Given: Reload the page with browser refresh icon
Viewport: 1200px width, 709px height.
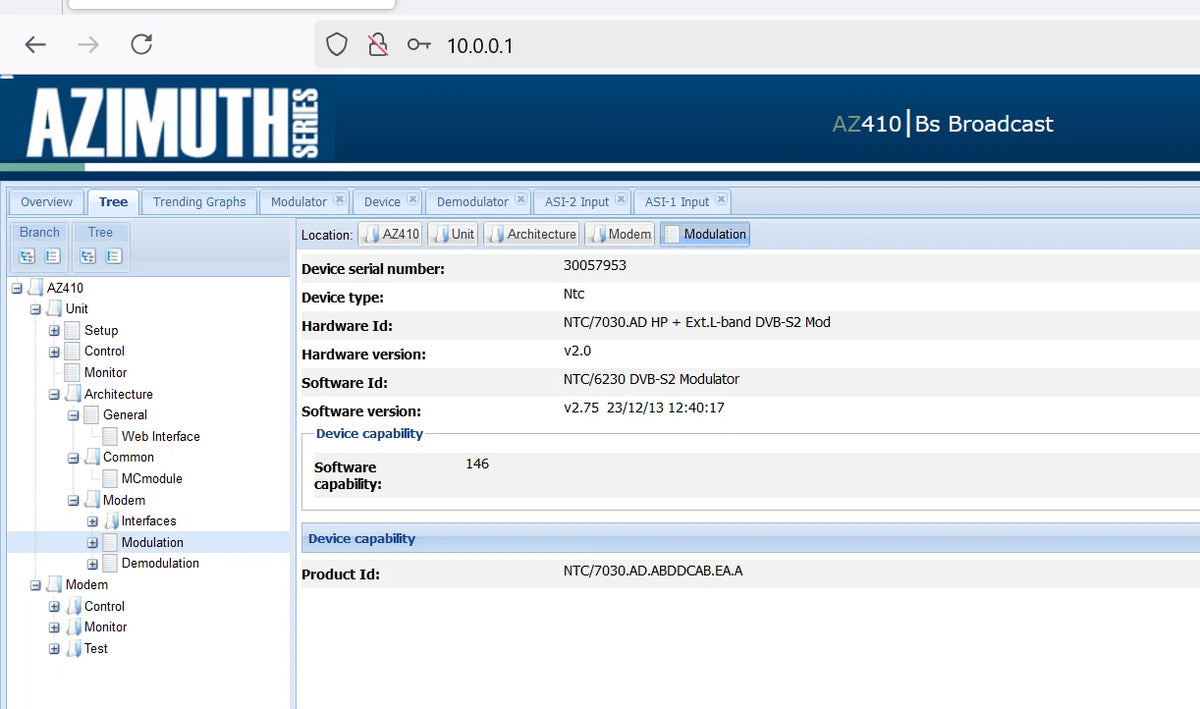Looking at the screenshot, I should (141, 45).
